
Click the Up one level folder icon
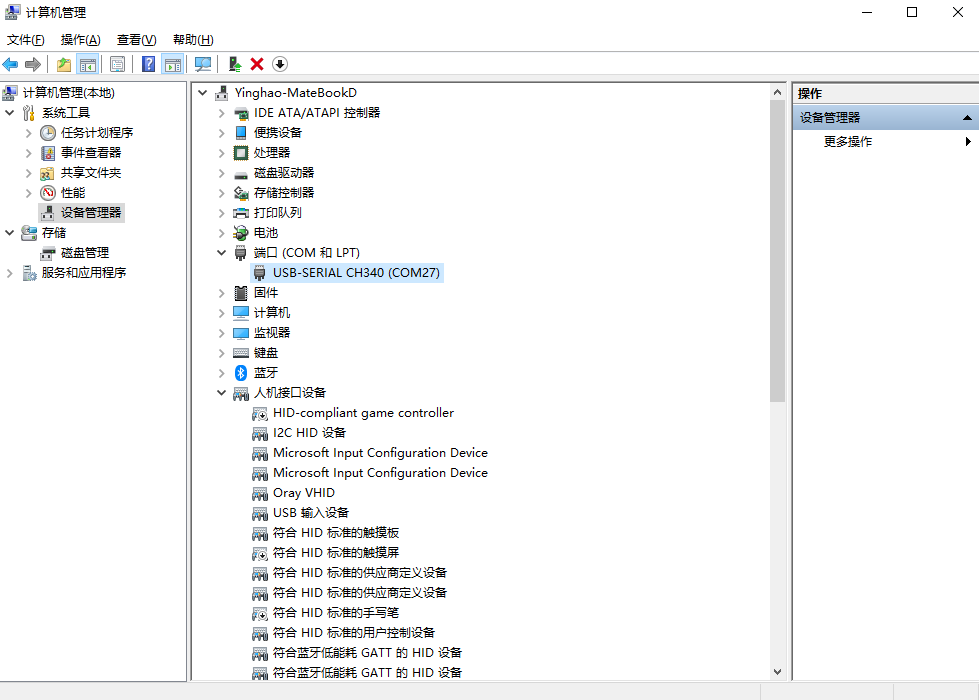pyautogui.click(x=64, y=64)
